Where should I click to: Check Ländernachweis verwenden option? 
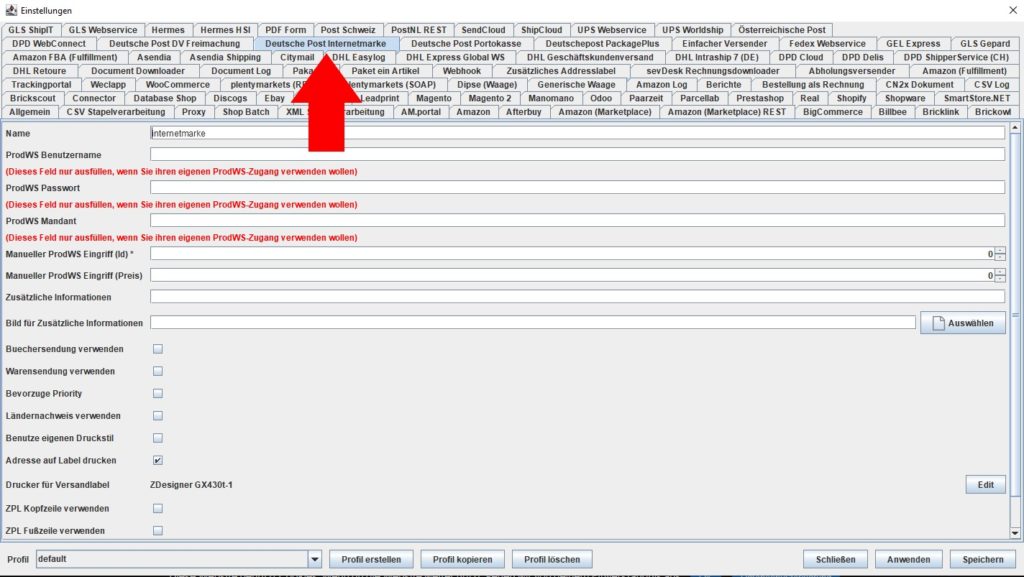point(157,416)
